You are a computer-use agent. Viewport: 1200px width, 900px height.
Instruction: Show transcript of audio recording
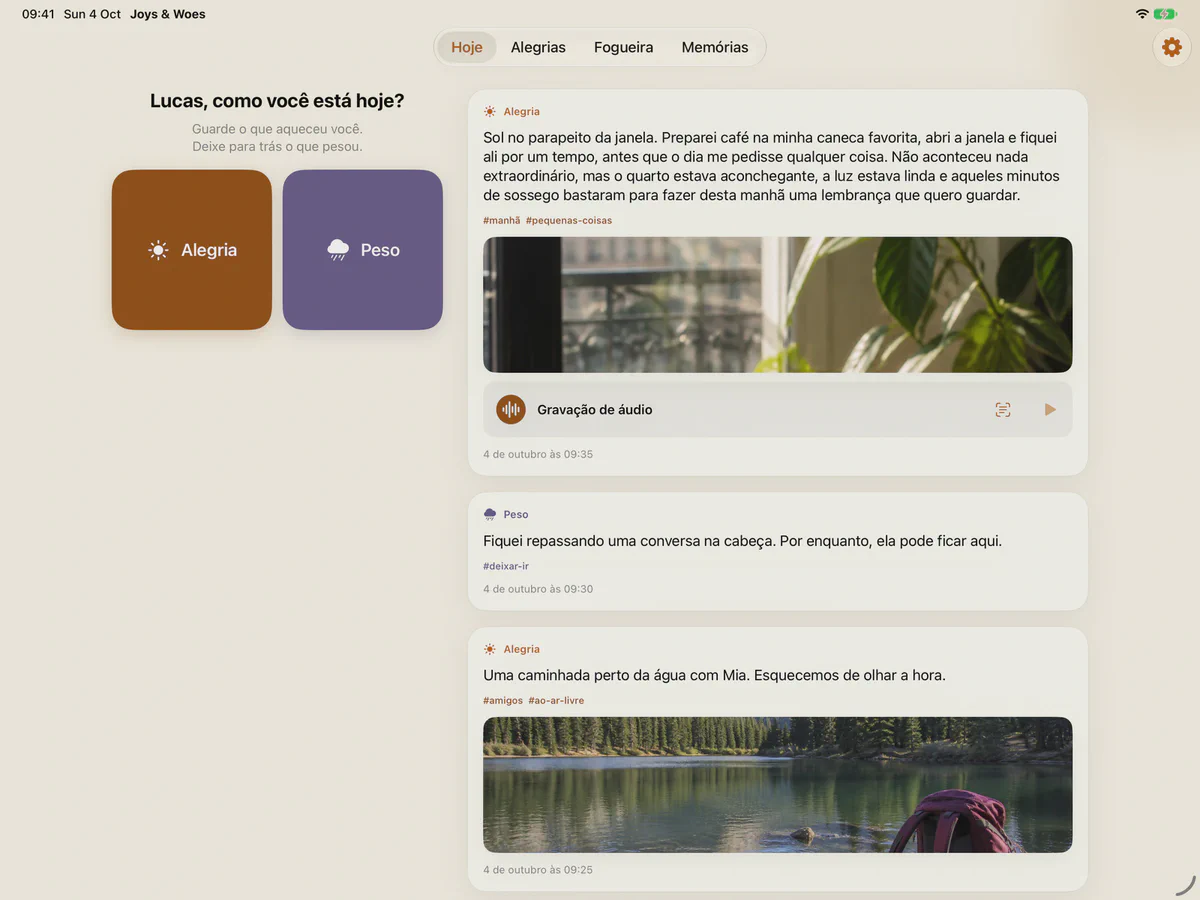1003,409
